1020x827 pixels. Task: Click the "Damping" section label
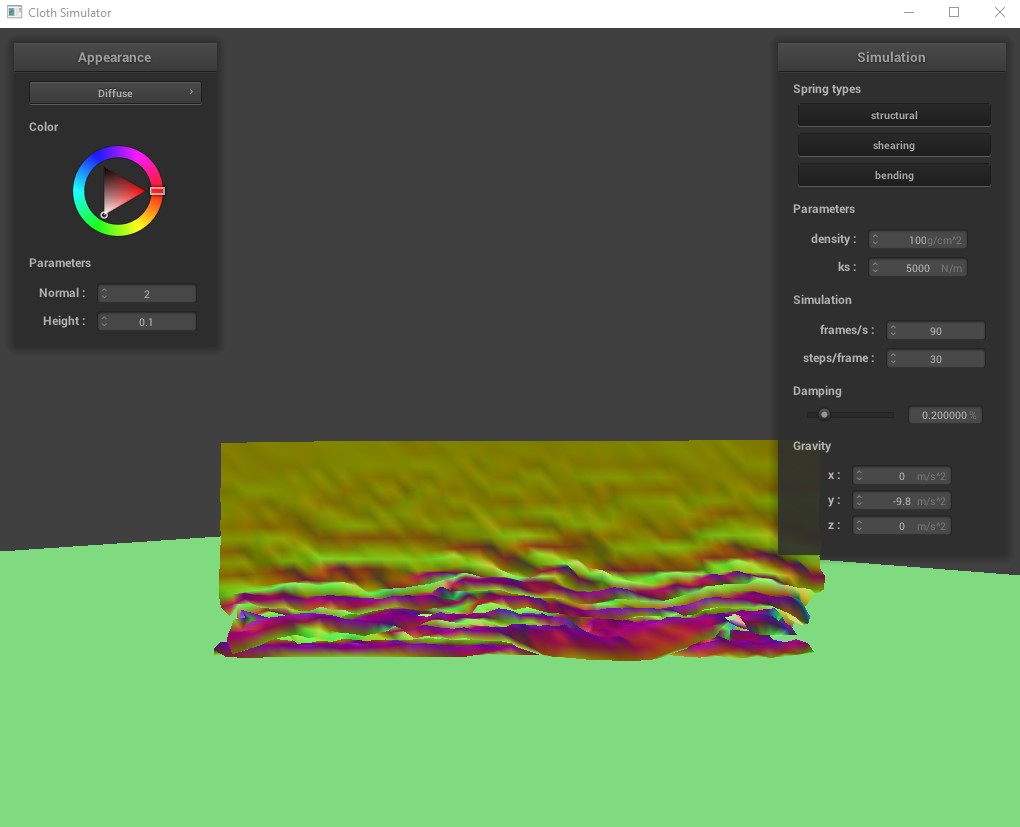[817, 391]
